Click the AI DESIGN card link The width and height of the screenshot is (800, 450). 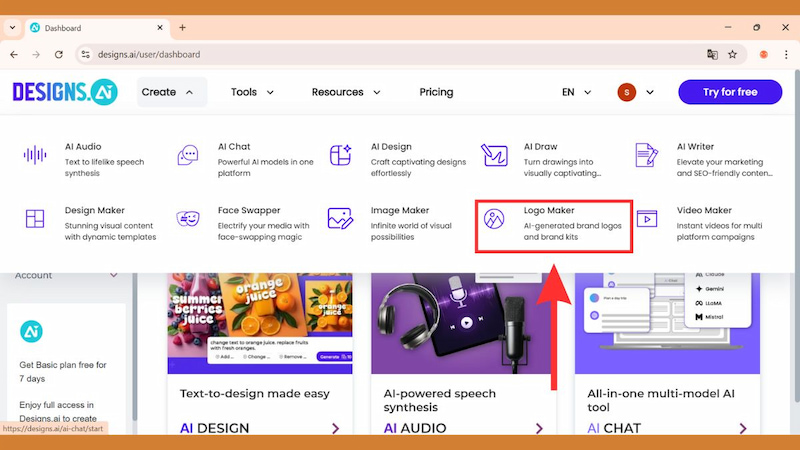[215, 428]
